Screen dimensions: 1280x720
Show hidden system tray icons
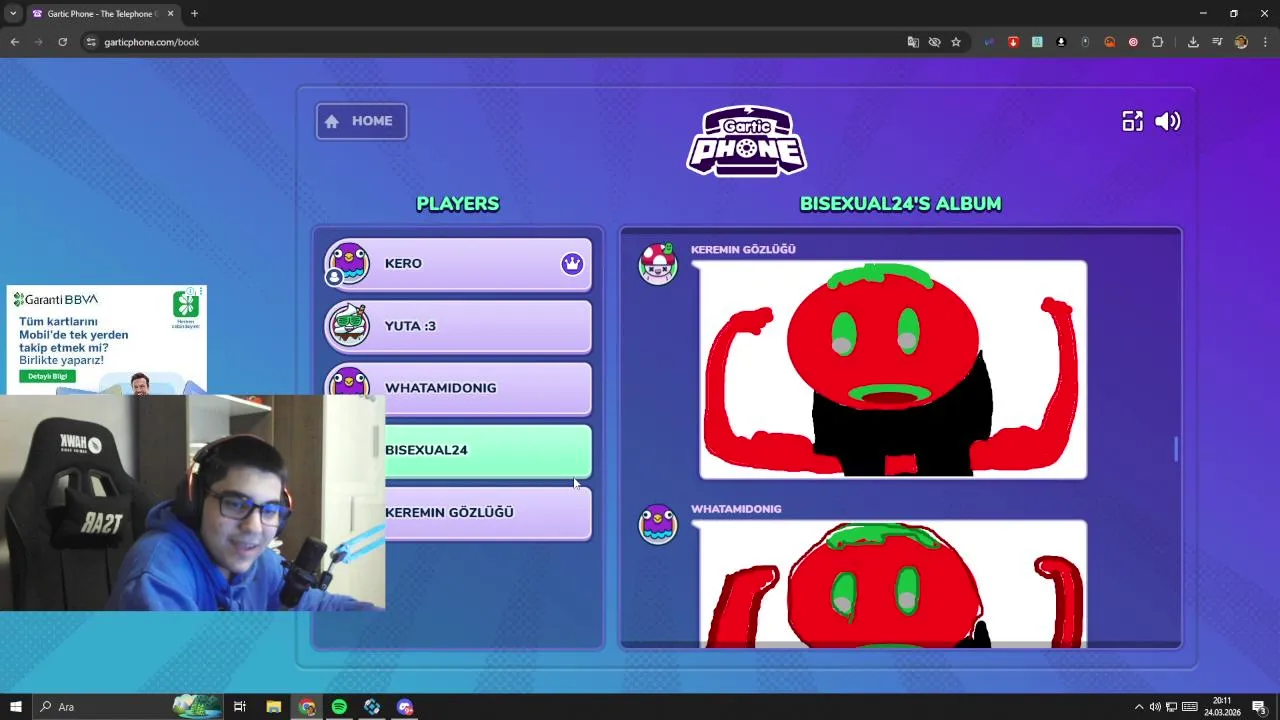[x=1139, y=707]
